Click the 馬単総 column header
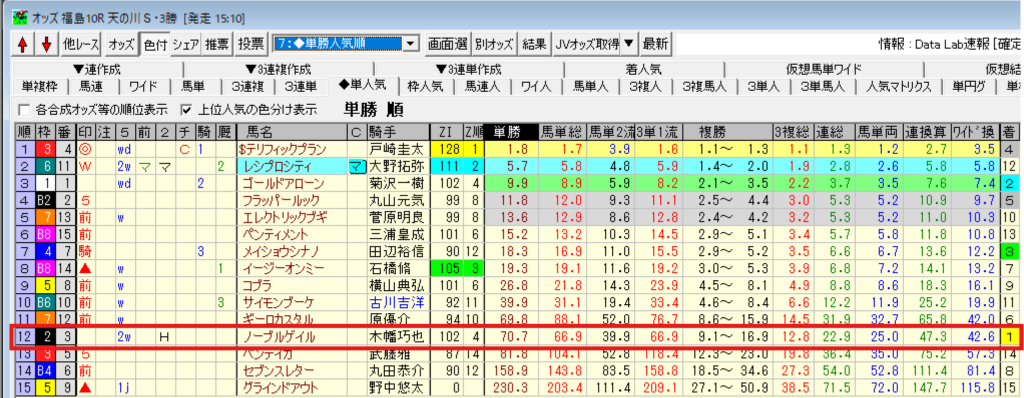Image resolution: width=1024 pixels, height=398 pixels. (x=562, y=131)
